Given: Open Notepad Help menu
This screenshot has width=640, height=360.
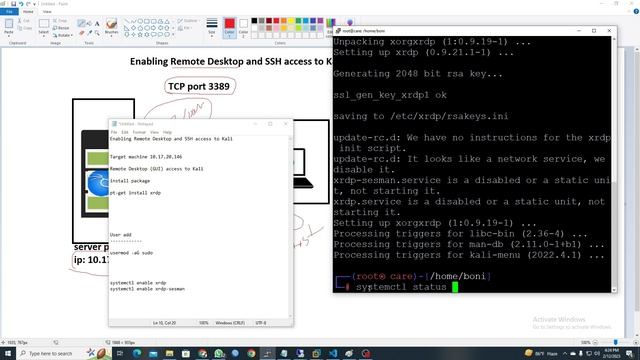Looking at the screenshot, I should (x=167, y=132).
